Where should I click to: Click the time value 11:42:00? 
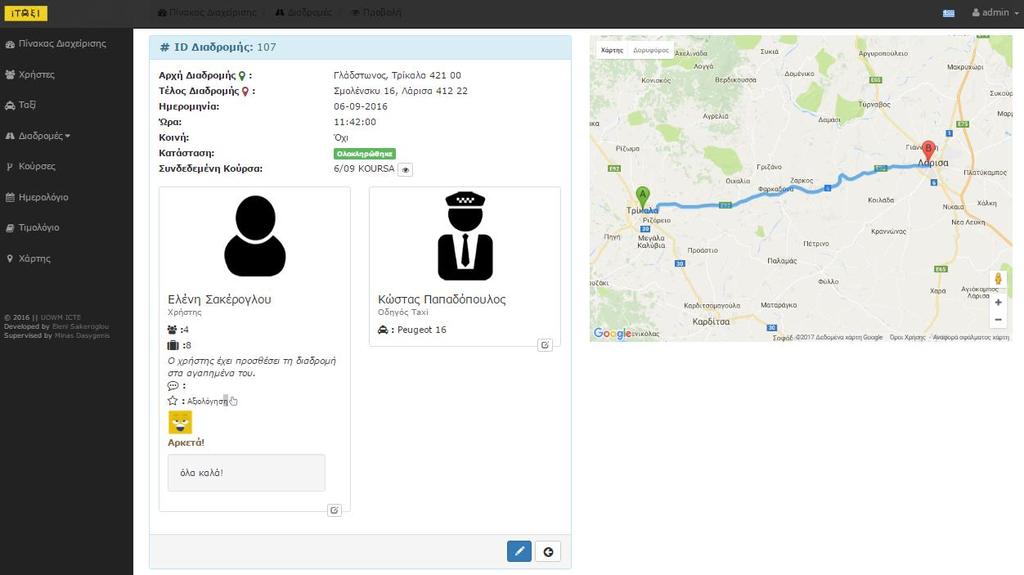tap(355, 122)
